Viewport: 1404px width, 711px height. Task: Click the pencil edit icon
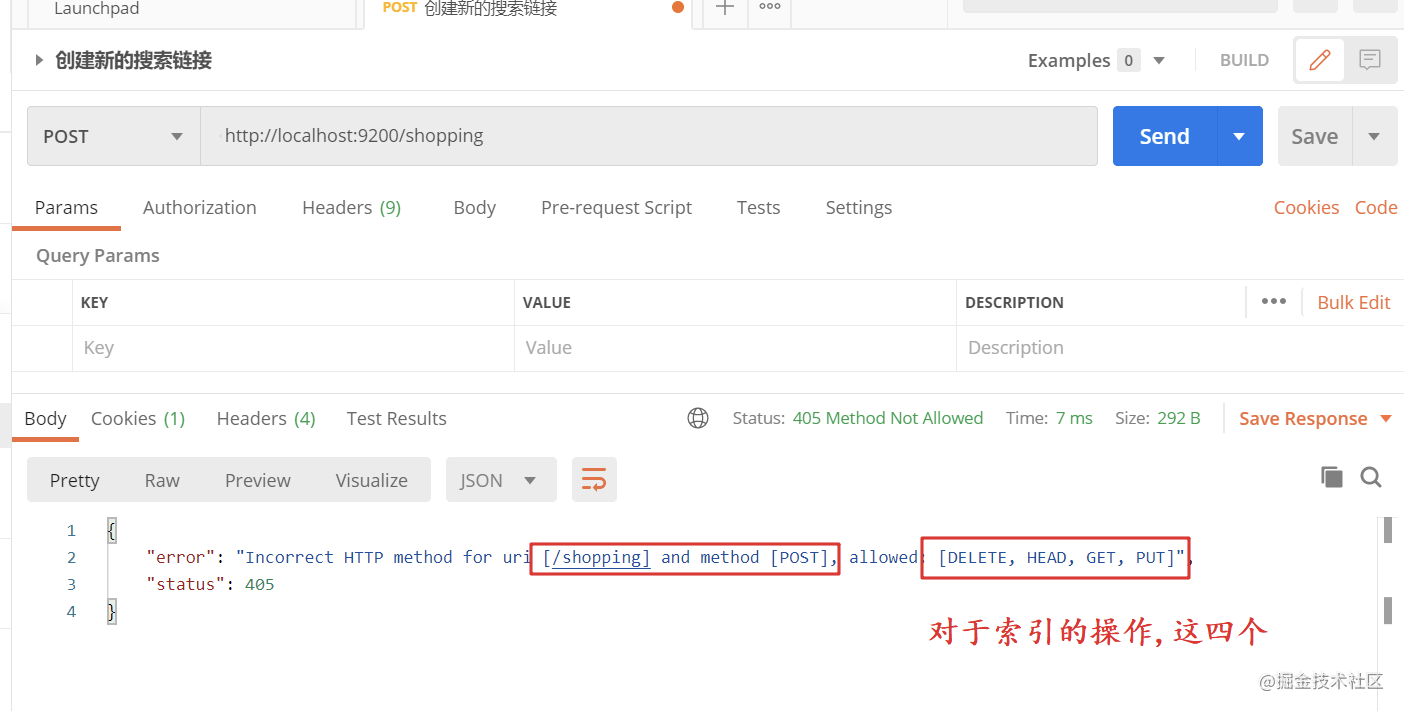1320,60
